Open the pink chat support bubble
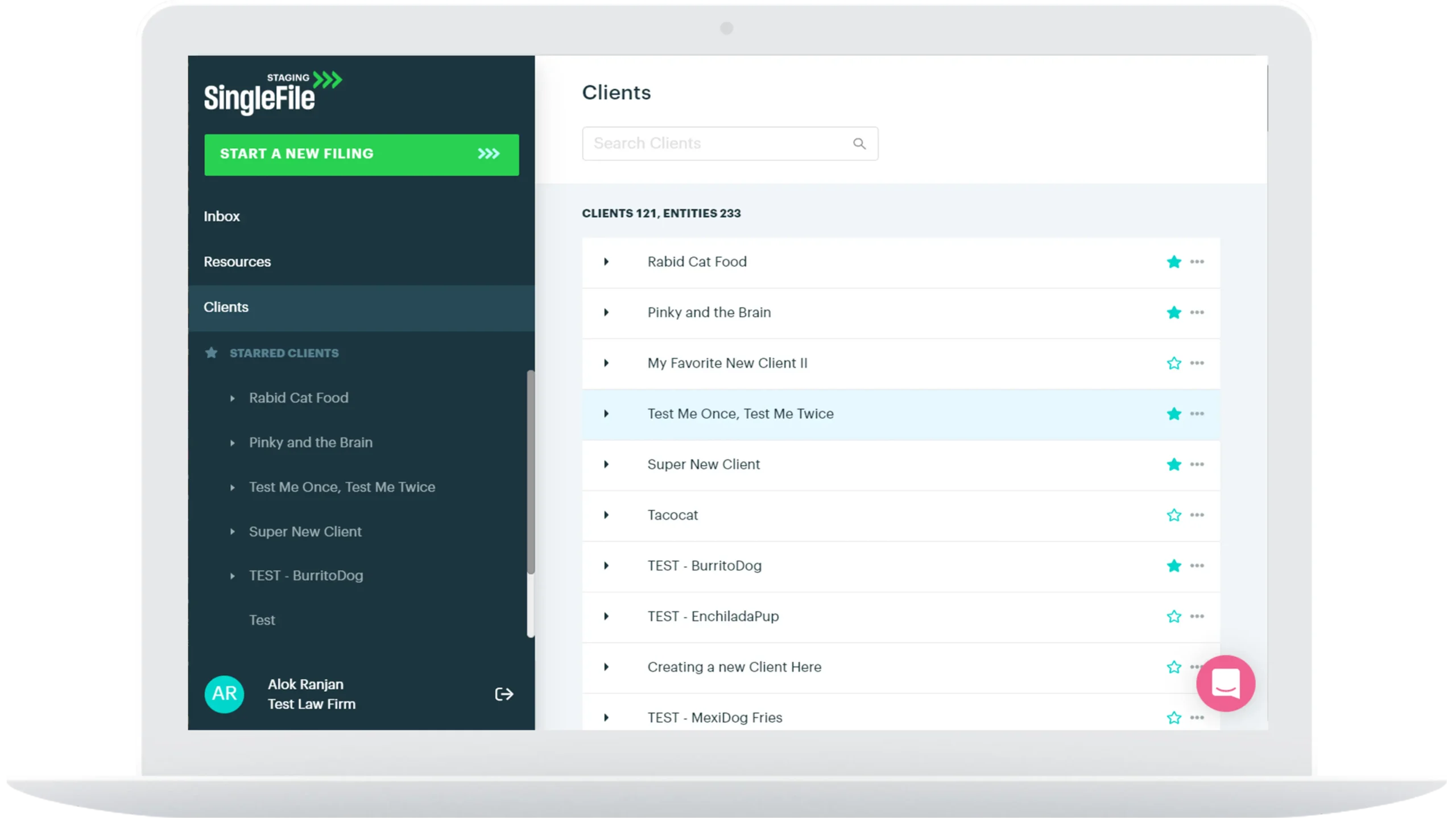Screen dimensions: 1456x827 pos(1225,683)
